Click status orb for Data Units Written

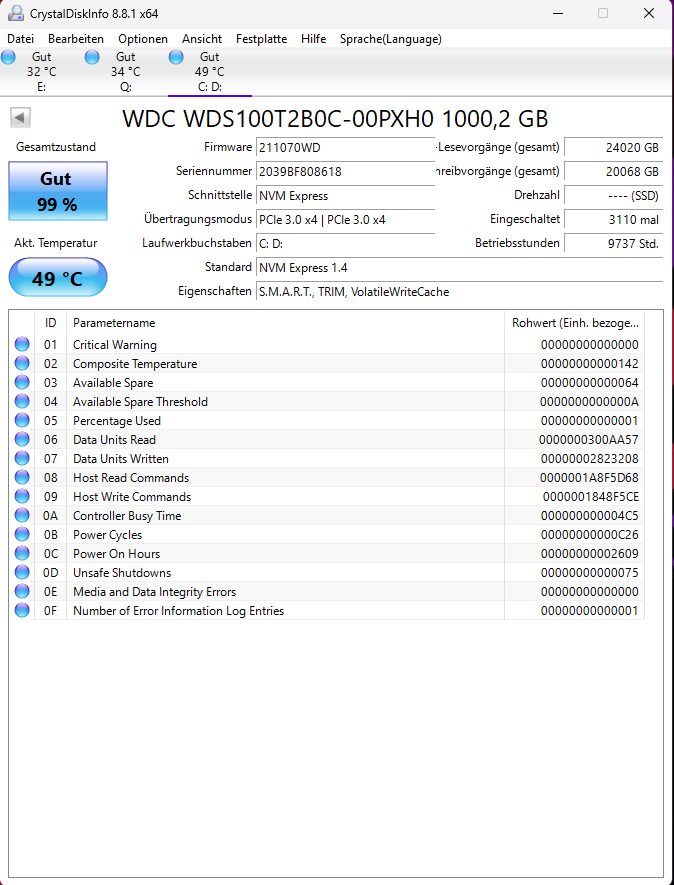click(x=22, y=458)
